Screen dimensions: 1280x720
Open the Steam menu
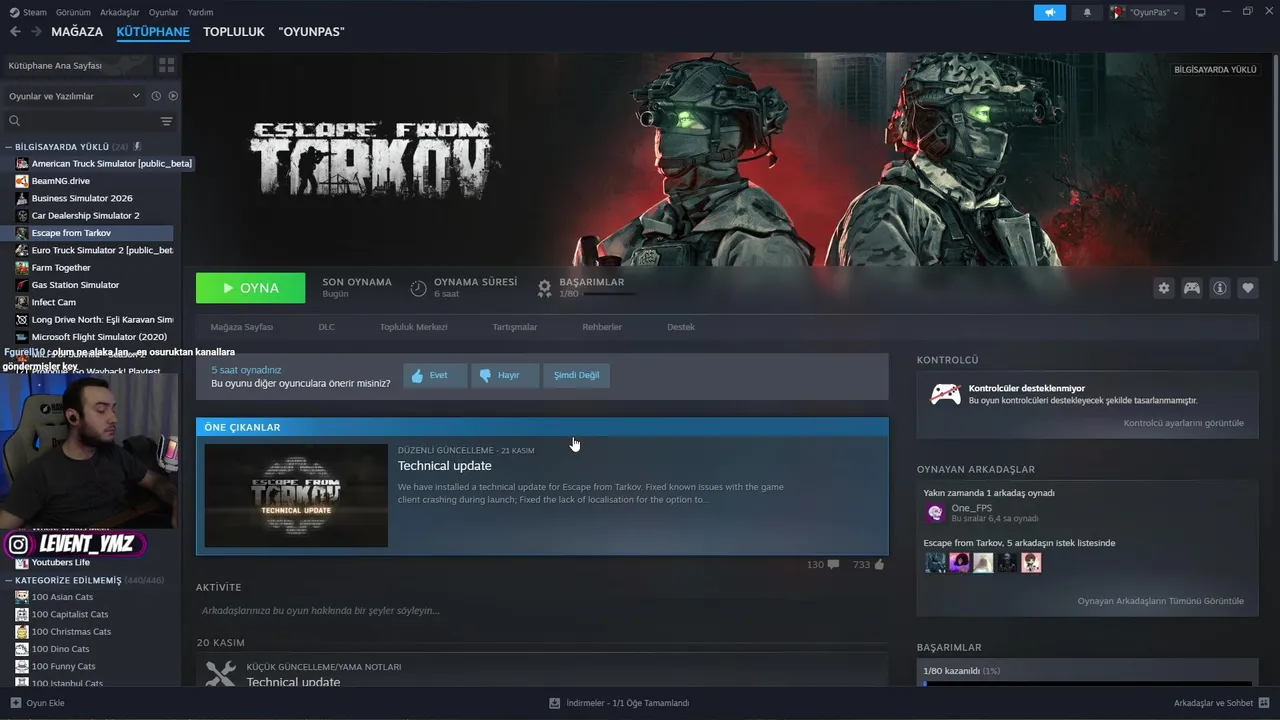(x=28, y=12)
